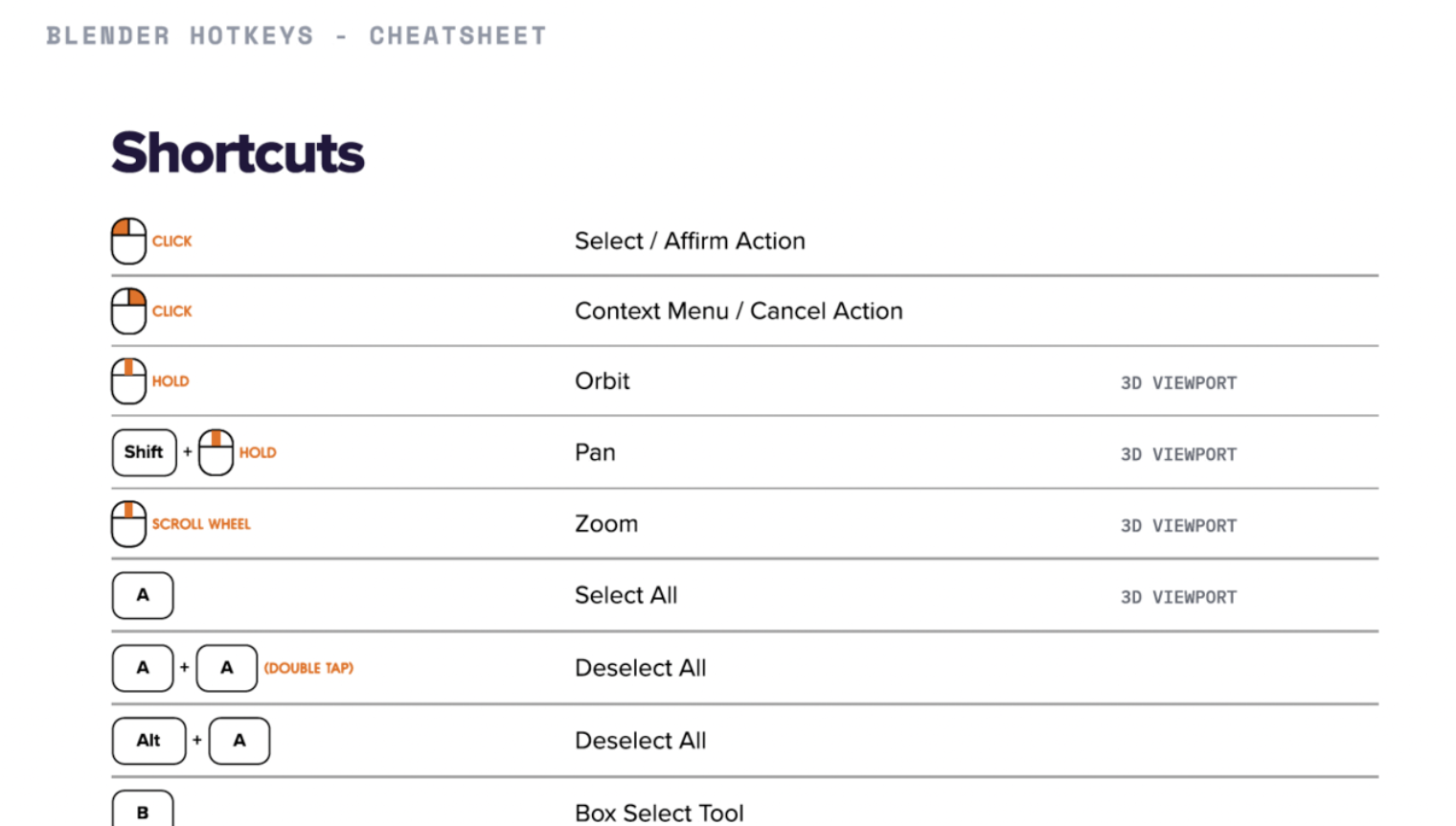Click the Blender Hotkeys Cheatsheet title
Image resolution: width=1456 pixels, height=826 pixels.
click(x=296, y=36)
